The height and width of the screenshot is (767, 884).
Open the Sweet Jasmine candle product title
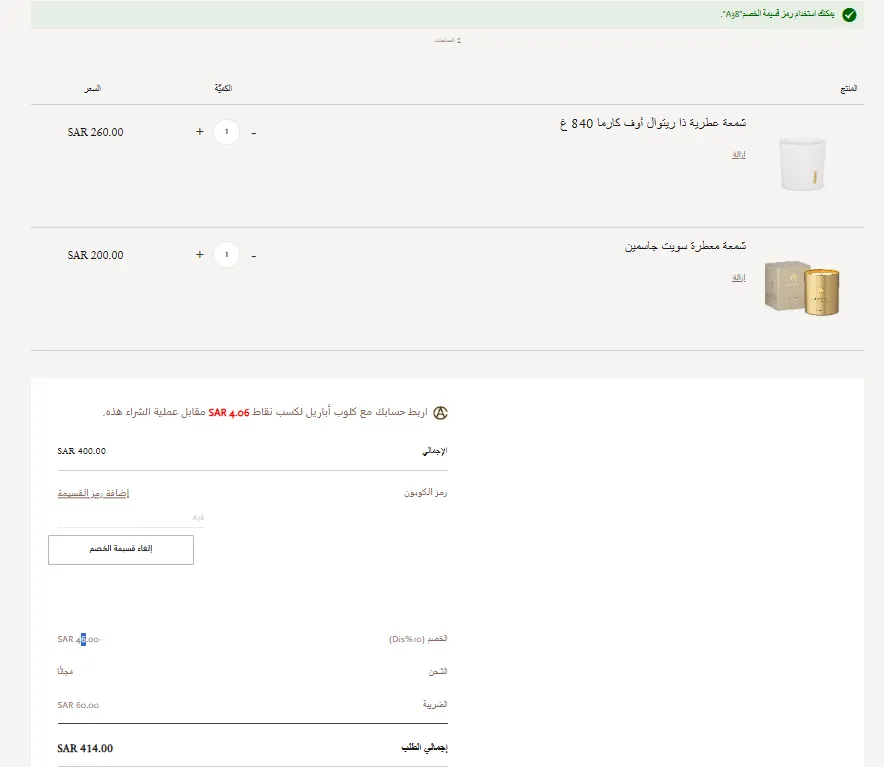[x=685, y=246]
